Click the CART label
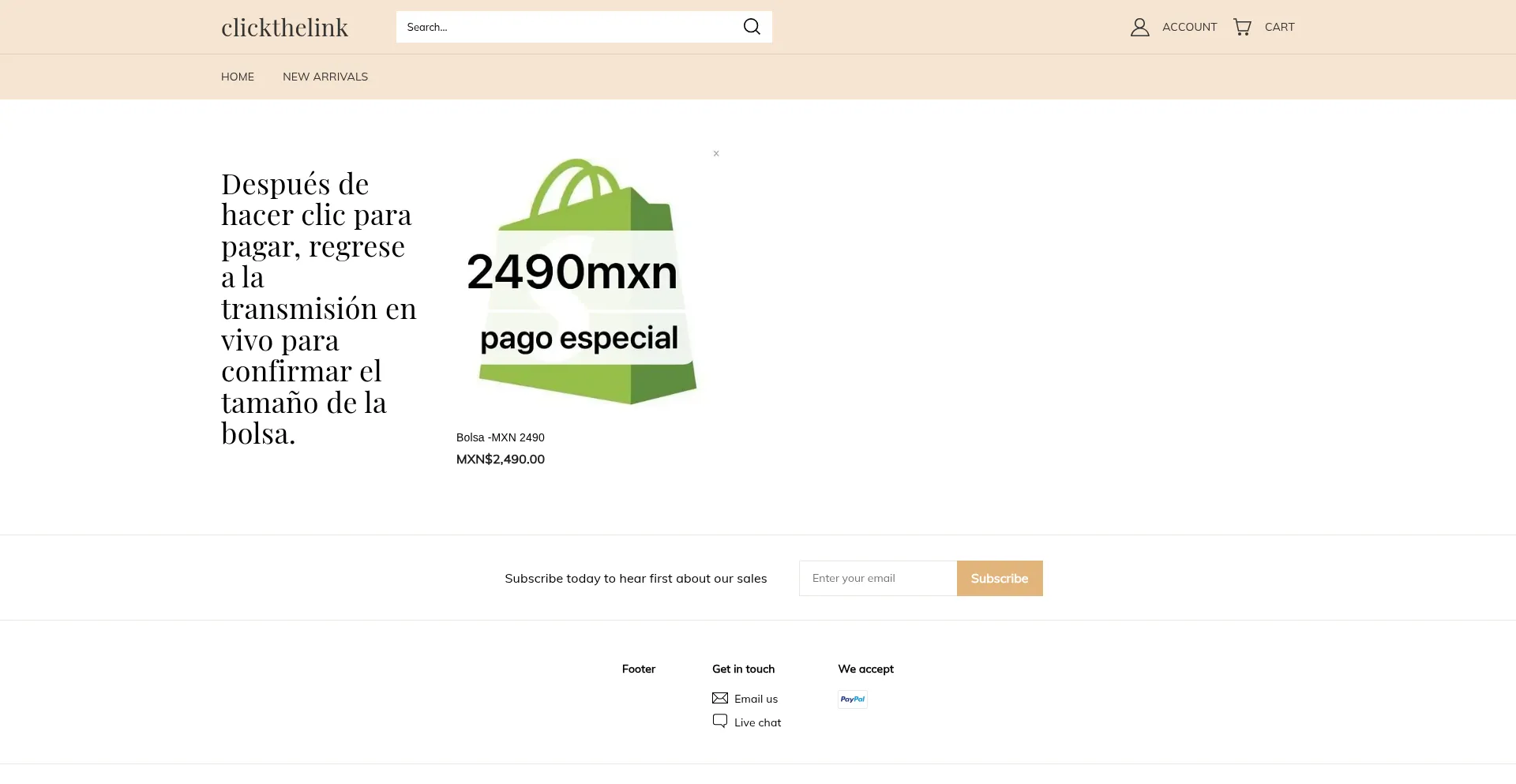The height and width of the screenshot is (784, 1516). pos(1279,26)
